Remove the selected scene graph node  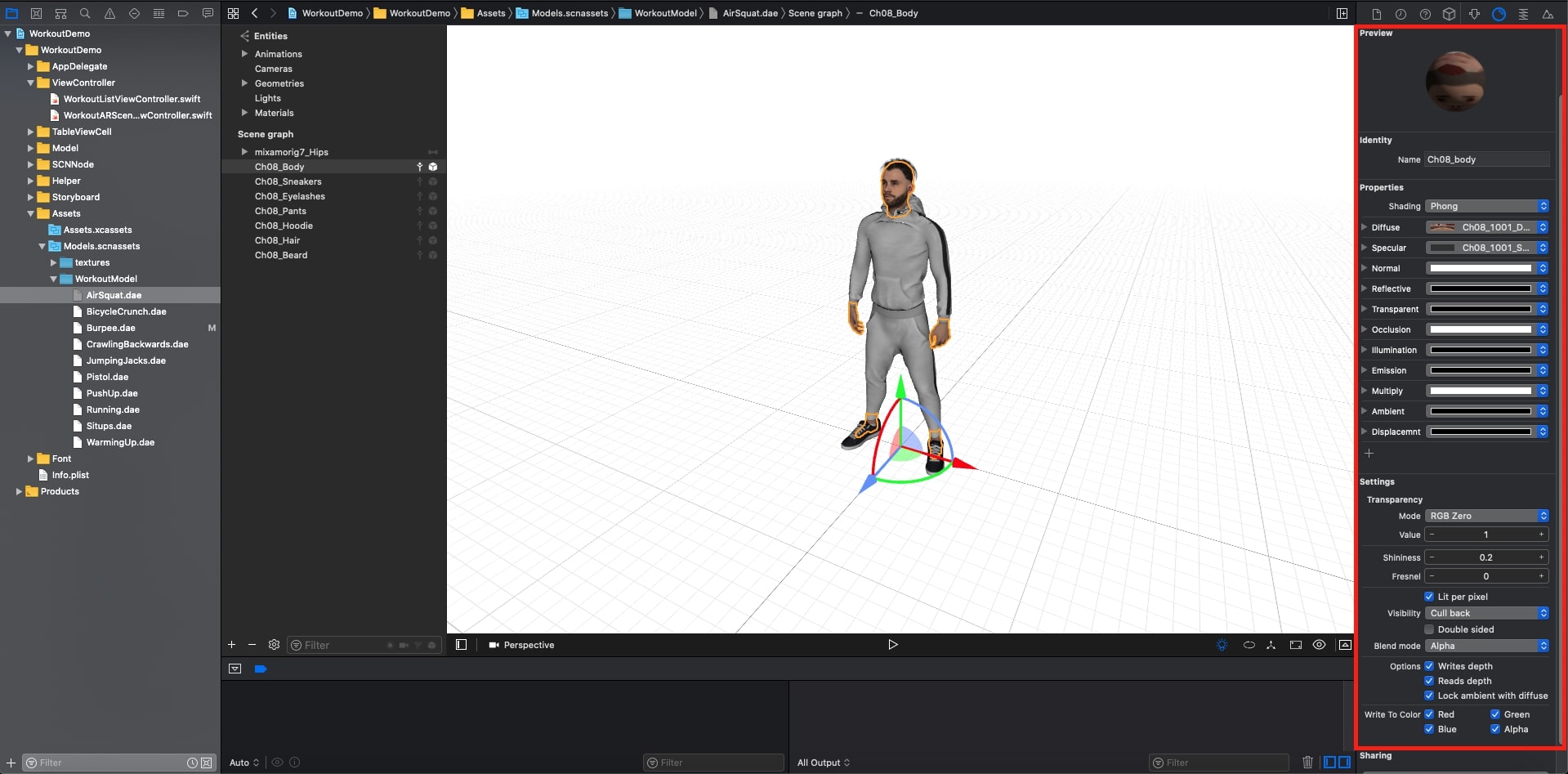(x=252, y=645)
